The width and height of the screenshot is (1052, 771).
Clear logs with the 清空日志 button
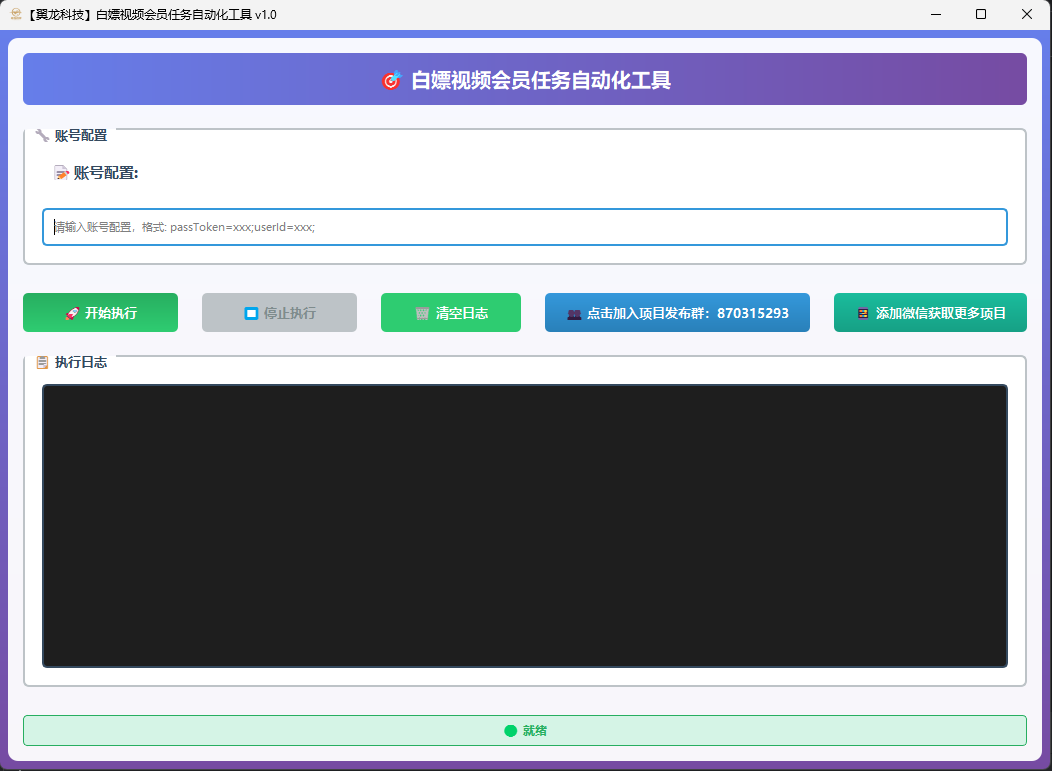point(450,312)
